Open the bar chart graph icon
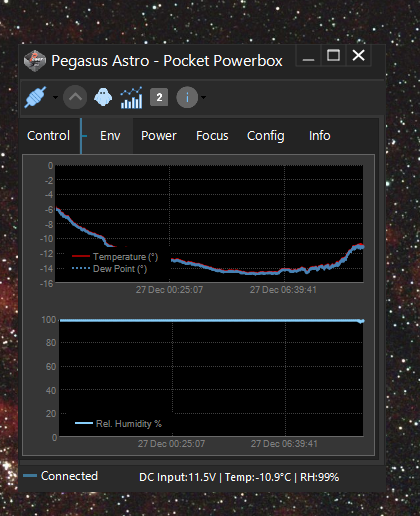420x516 pixels. coord(131,98)
